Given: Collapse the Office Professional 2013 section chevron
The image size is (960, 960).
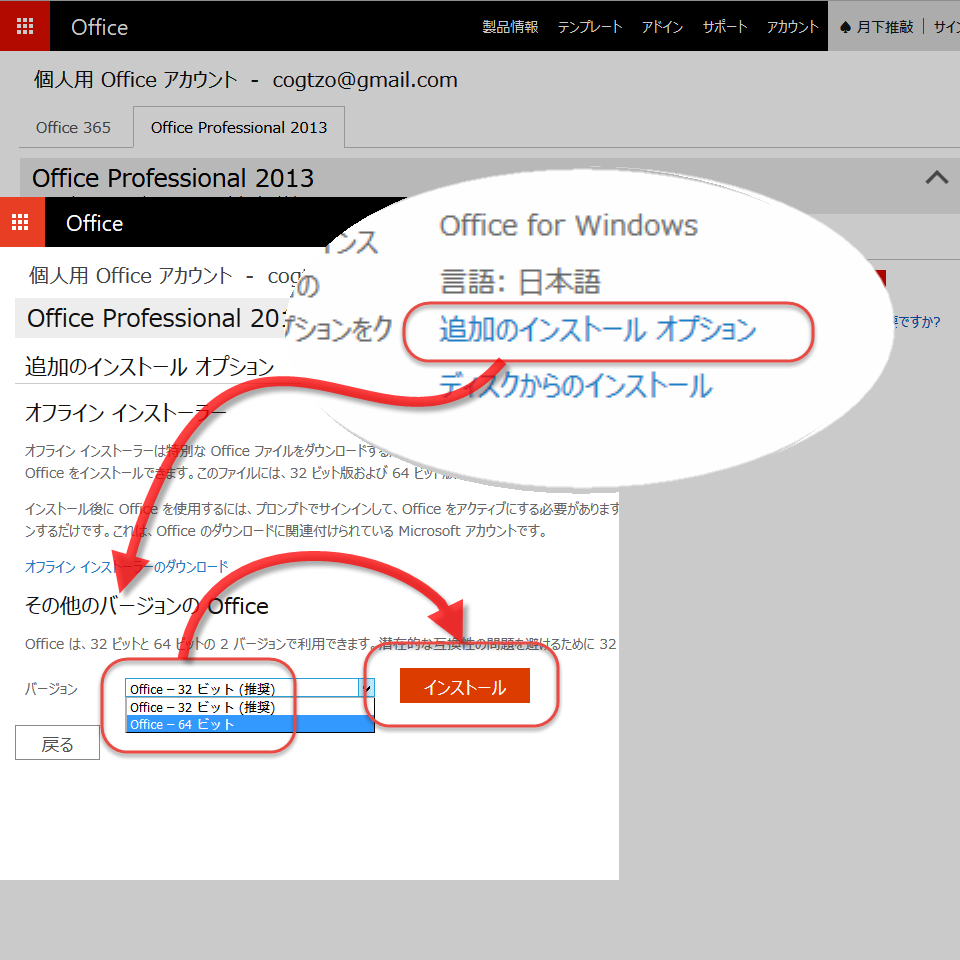Looking at the screenshot, I should pyautogui.click(x=936, y=177).
